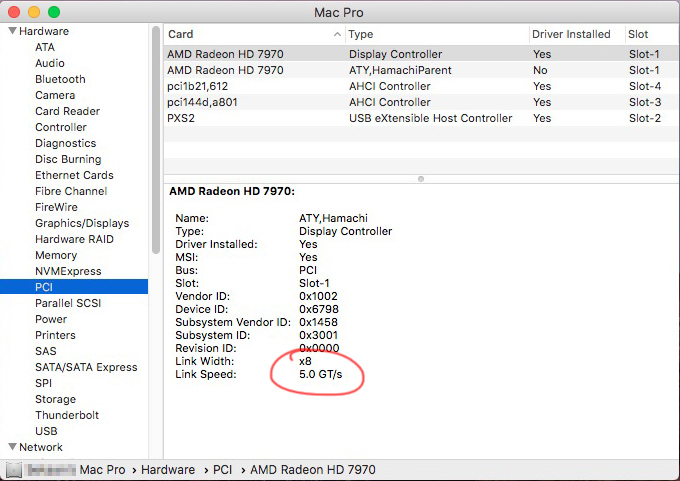The width and height of the screenshot is (680, 481).
Task: Click the Subsystem Vendor ID value 0x1458
Action: (318, 322)
